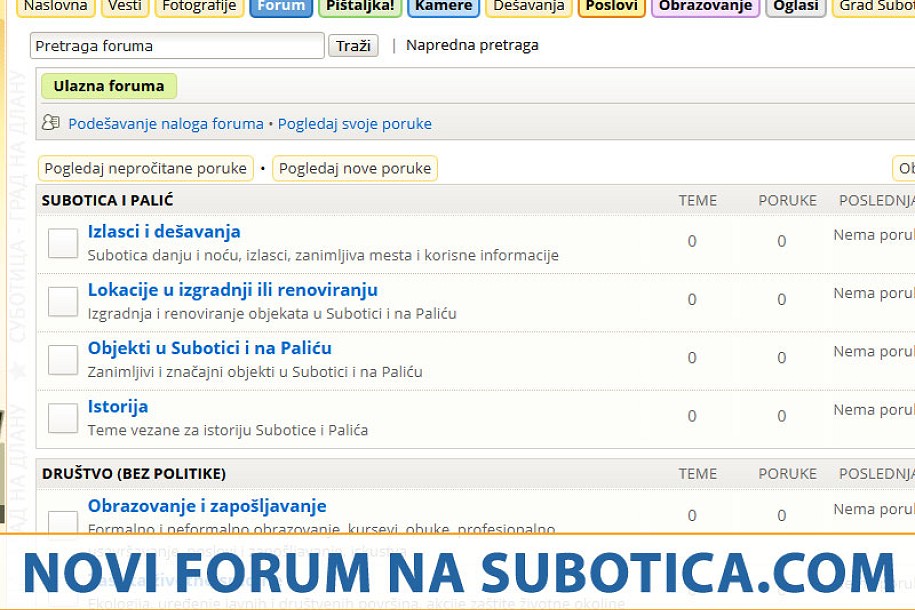Click description 'Teme vezane za istoriju Subotice'
915x610 pixels.
point(228,430)
